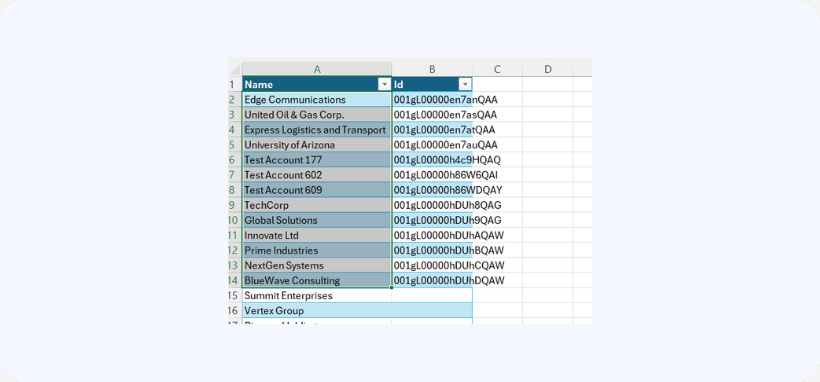The image size is (820, 382).
Task: Select the Innovate Ltd cell
Action: [x=317, y=235]
